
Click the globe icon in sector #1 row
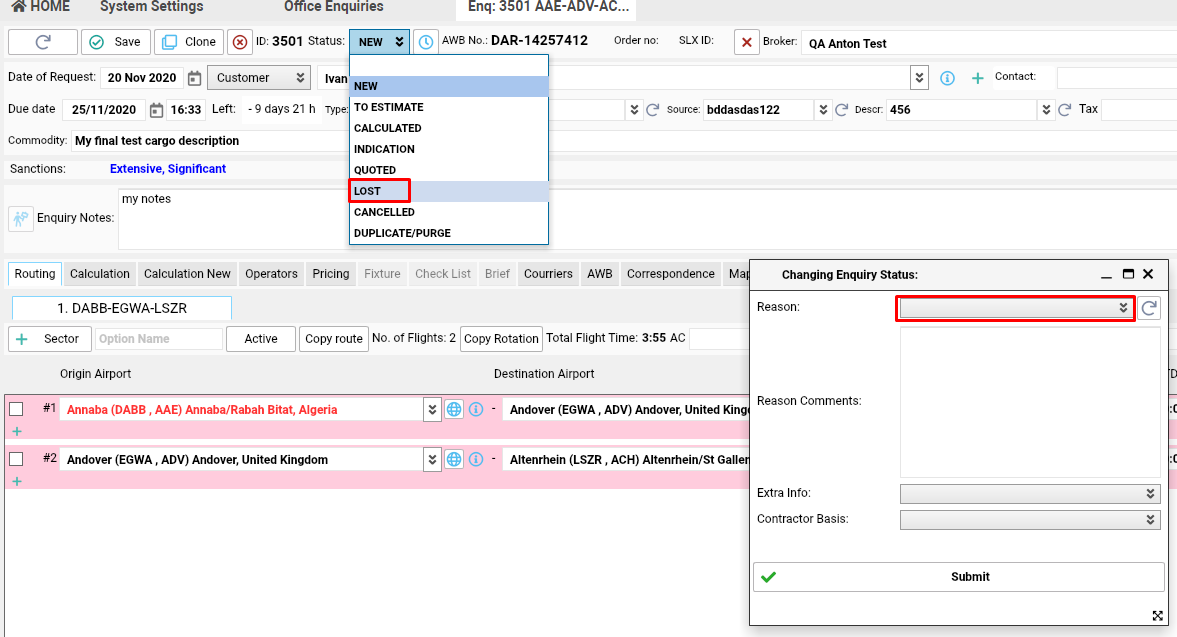pos(454,409)
